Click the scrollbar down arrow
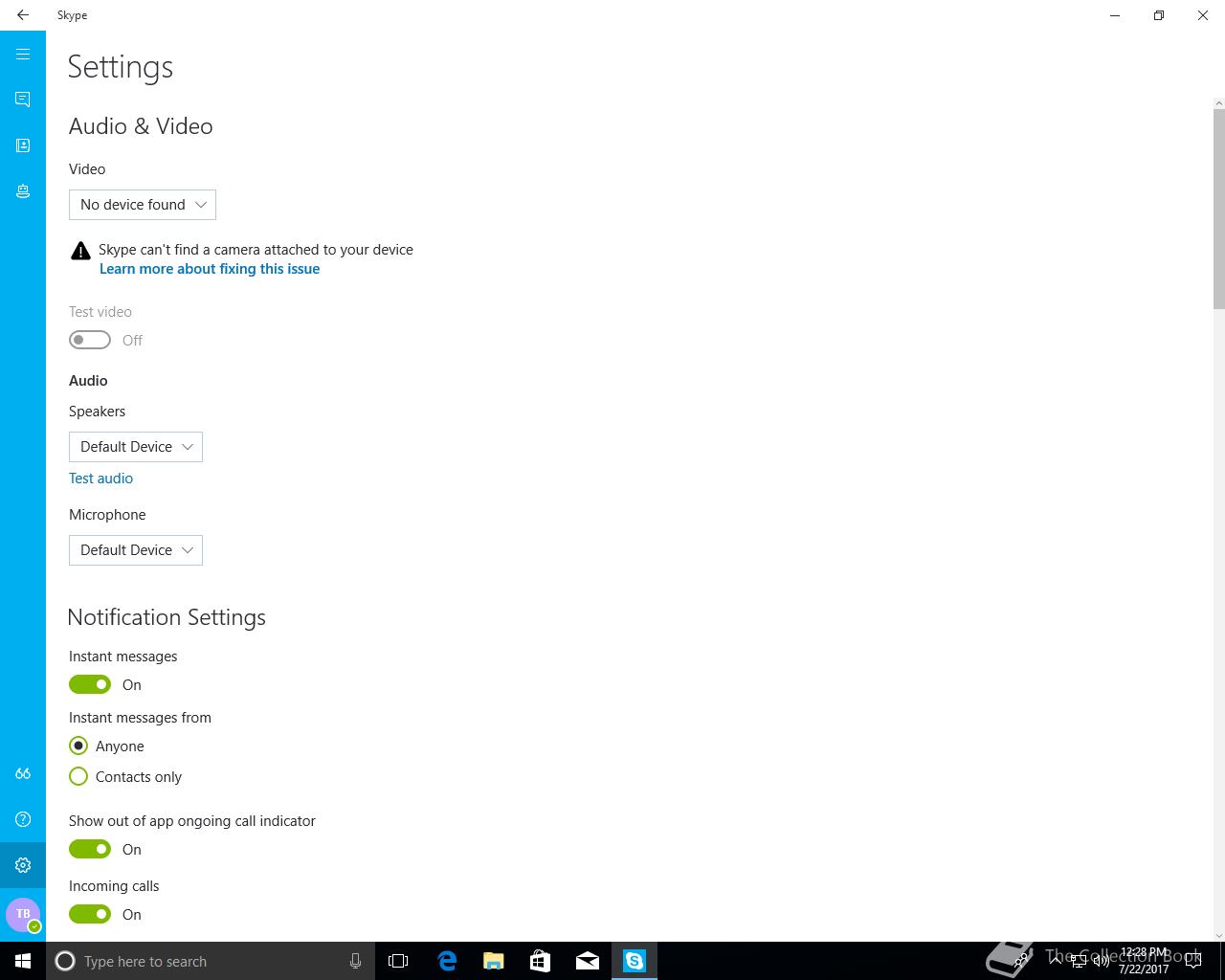 [1218, 935]
